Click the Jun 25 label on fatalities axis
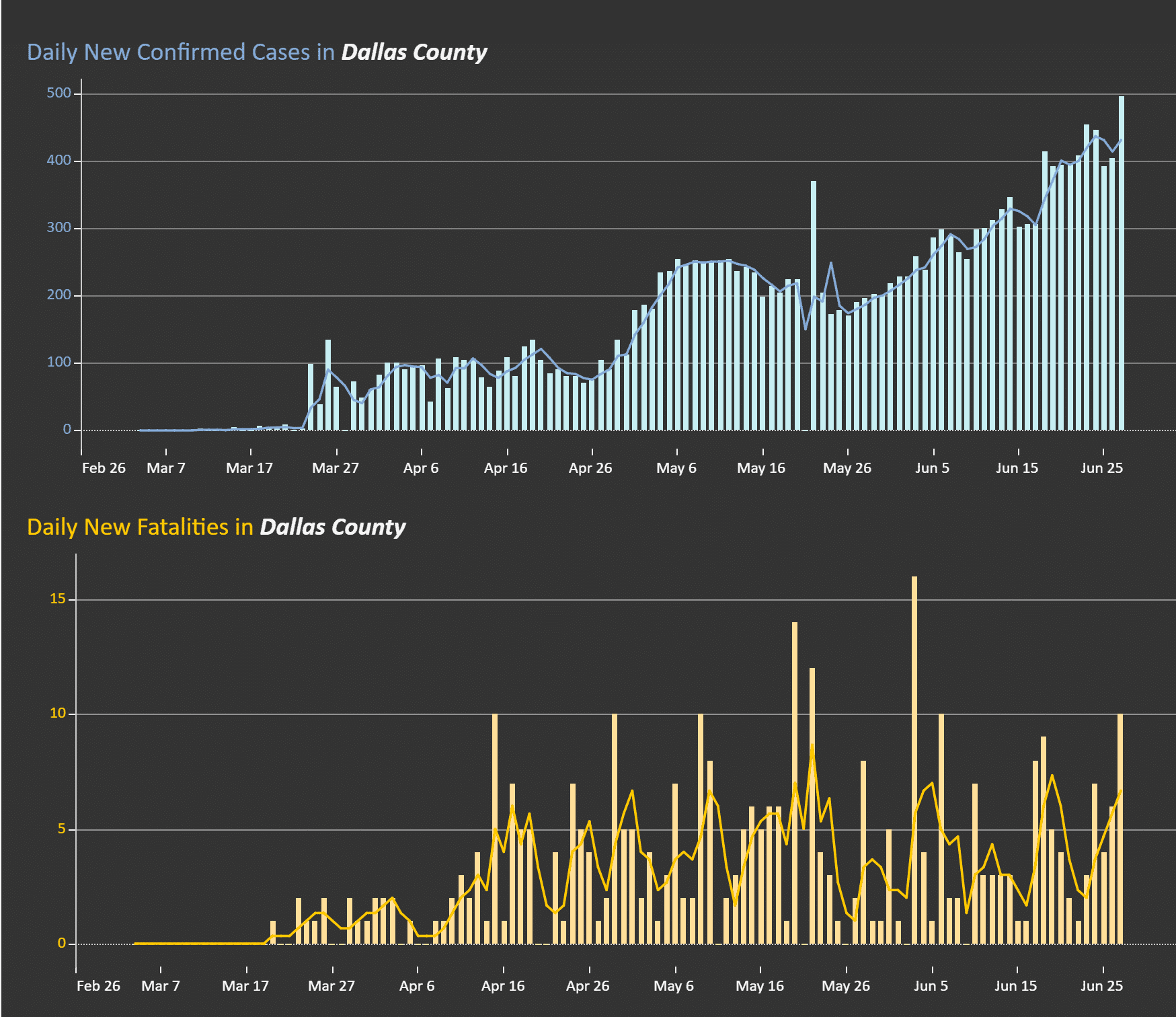The width and height of the screenshot is (1176, 1017). 1101,986
